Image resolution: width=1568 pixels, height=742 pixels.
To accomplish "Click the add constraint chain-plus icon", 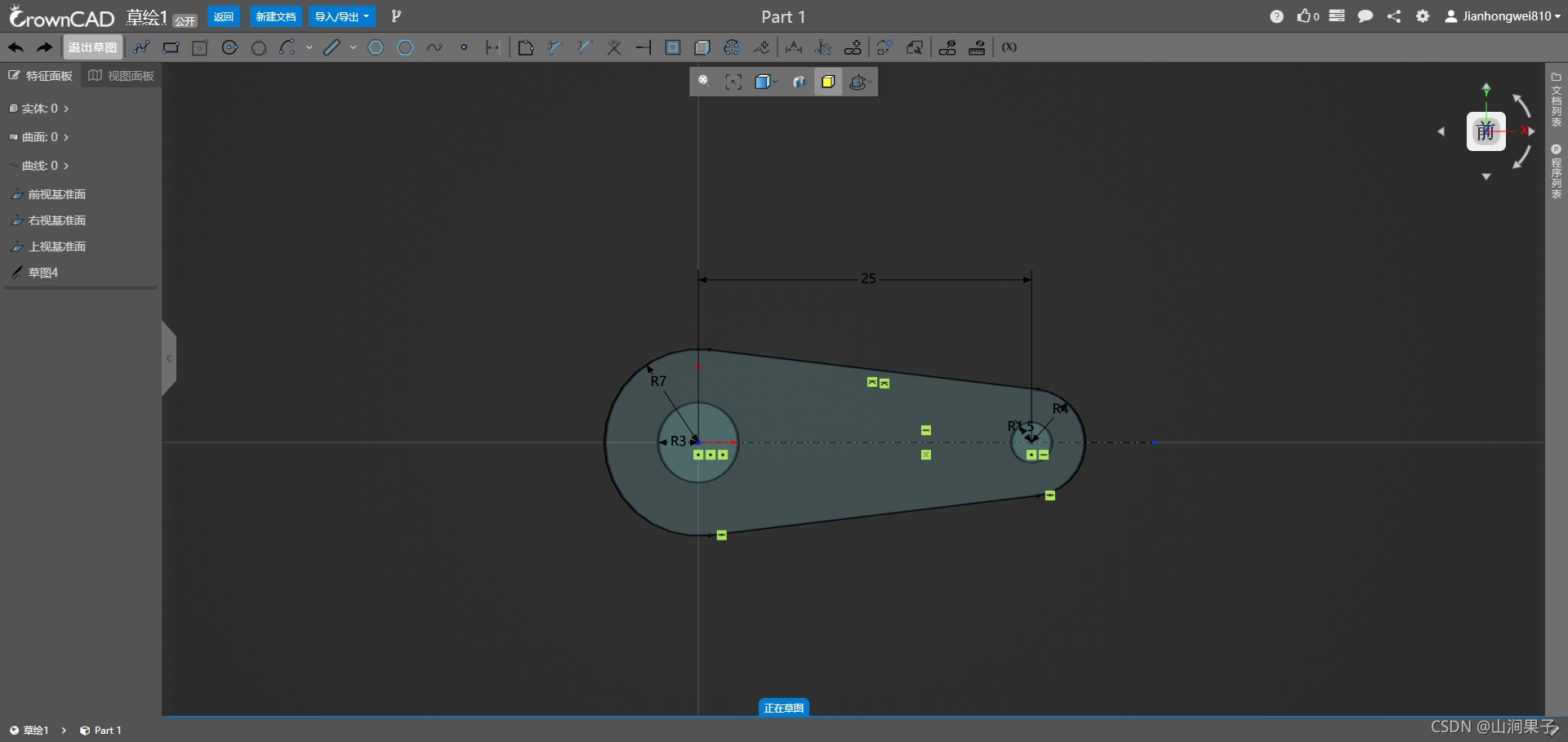I will [853, 47].
